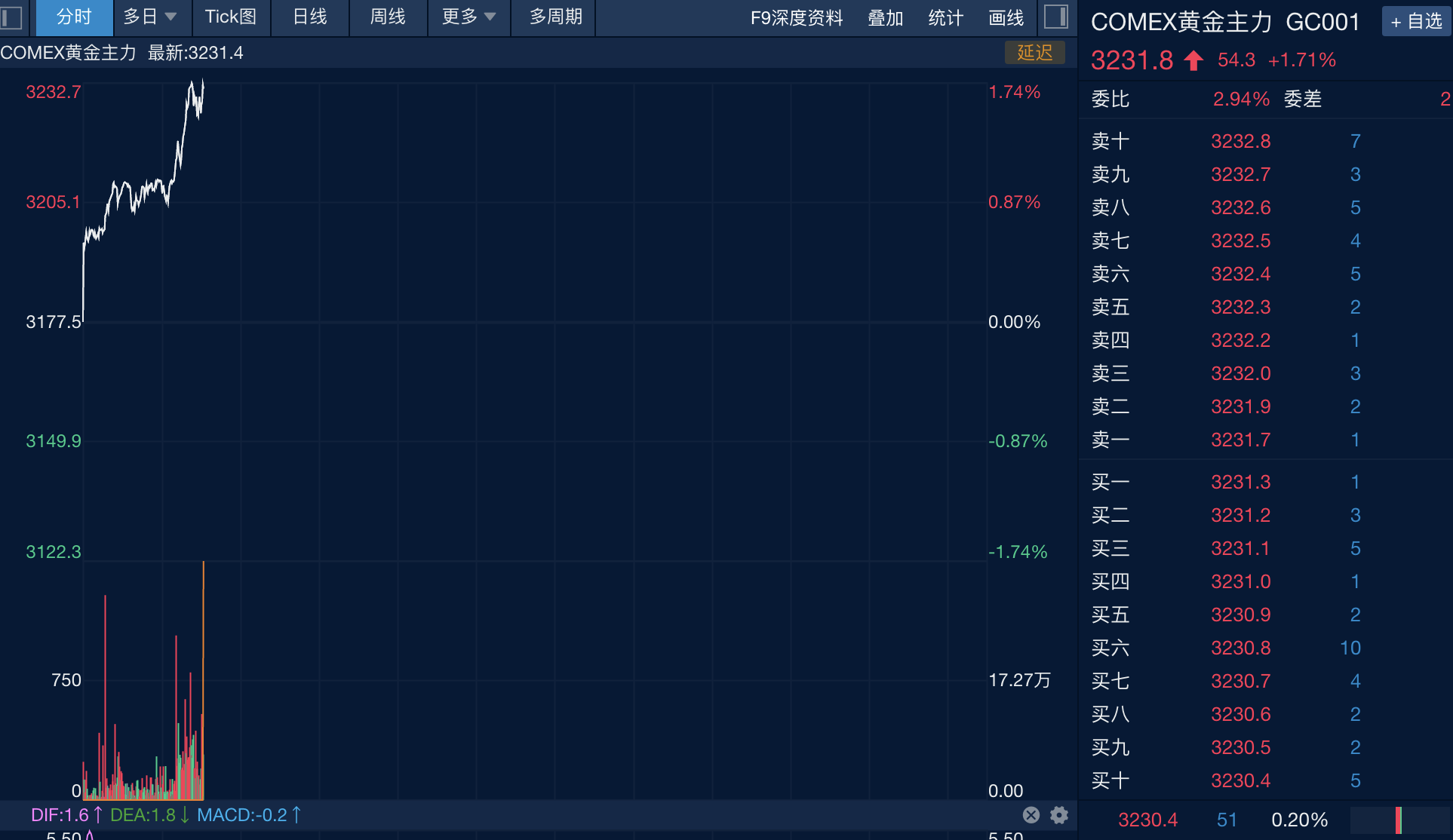The image size is (1453, 840).
Task: Open 统计 statistics tool
Action: (945, 18)
